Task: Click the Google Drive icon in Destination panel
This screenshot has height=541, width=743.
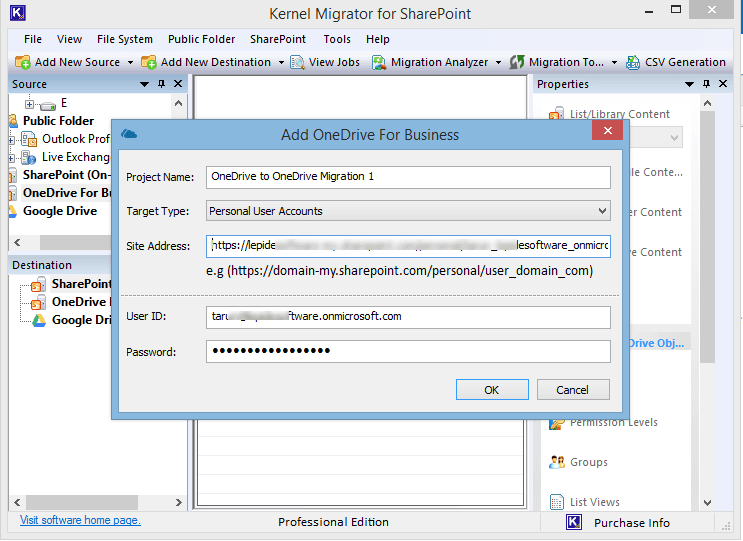Action: 38,321
